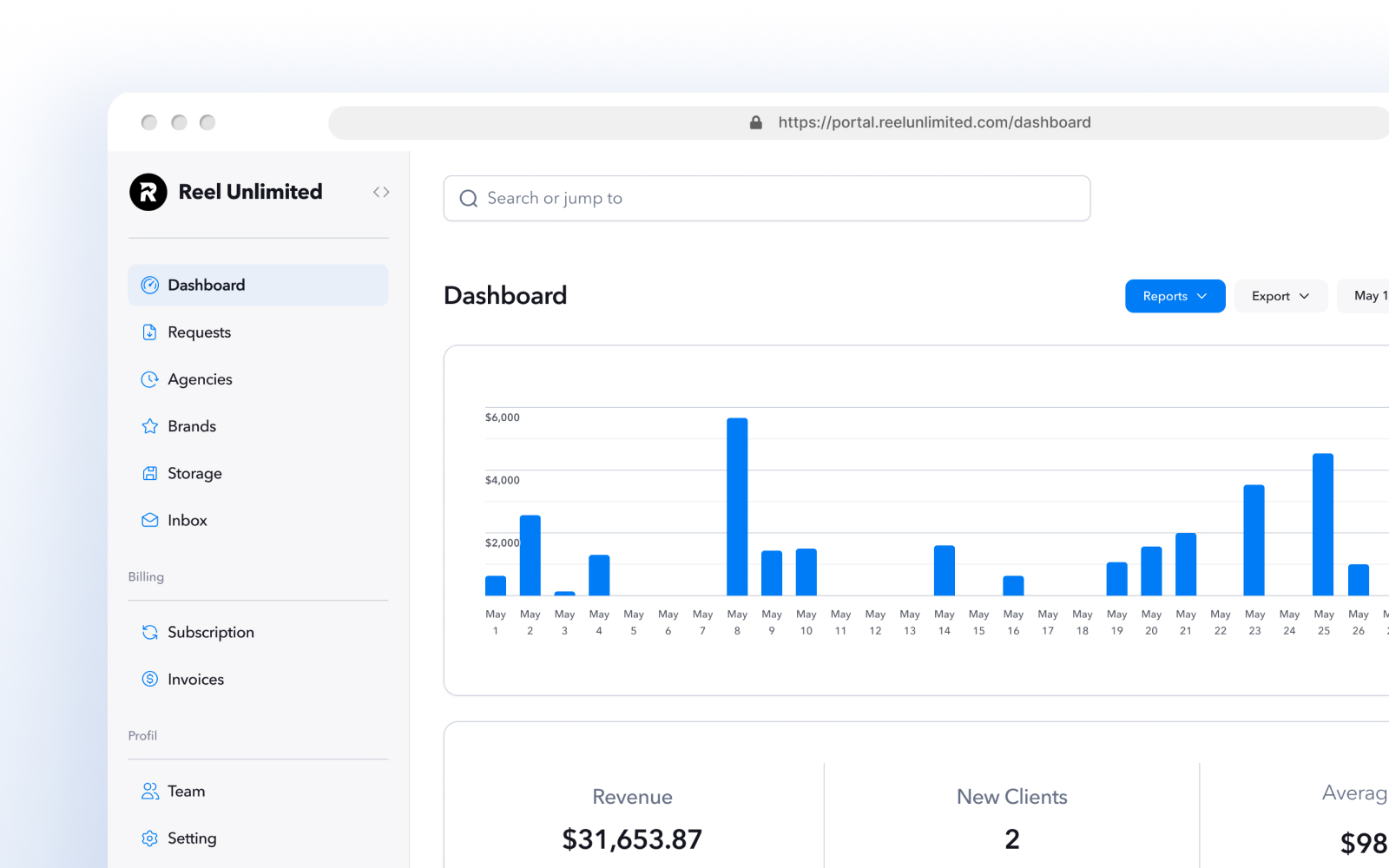Click the Reel Unlimited brand name
The image size is (1389, 868).
click(x=250, y=192)
